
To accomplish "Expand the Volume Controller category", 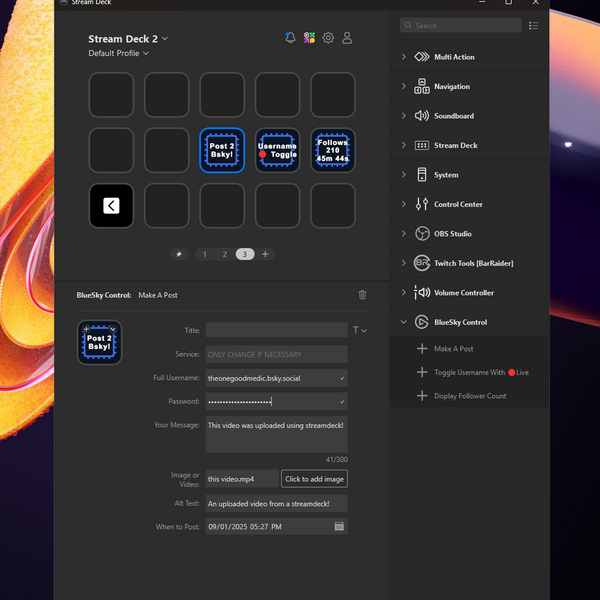I will pyautogui.click(x=404, y=293).
